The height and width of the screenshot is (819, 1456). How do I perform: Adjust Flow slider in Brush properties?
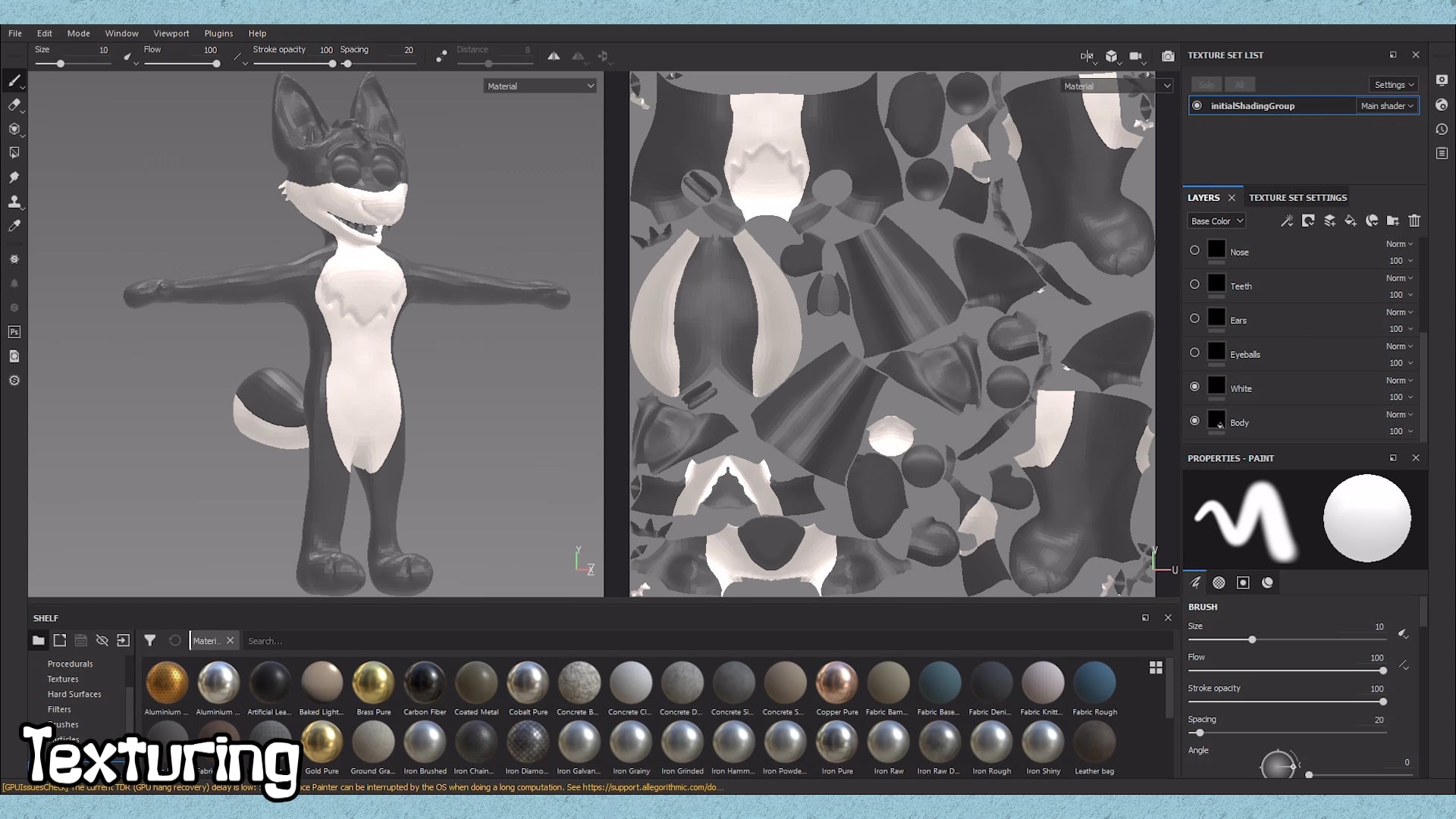click(x=1382, y=670)
